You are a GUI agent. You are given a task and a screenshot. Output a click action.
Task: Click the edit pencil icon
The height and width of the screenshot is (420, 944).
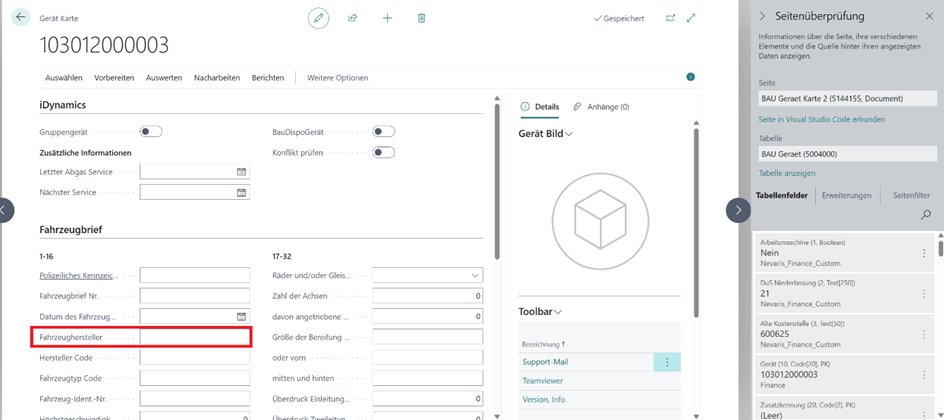(x=318, y=18)
